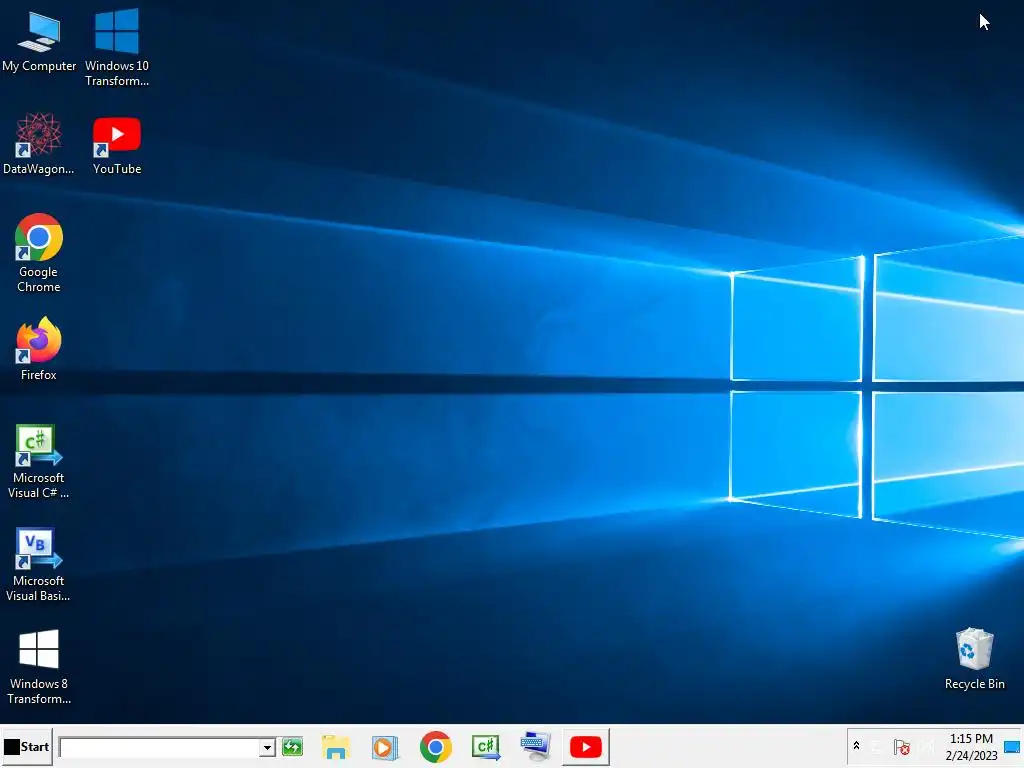
Task: Launch the media player from the taskbar
Action: click(385, 747)
